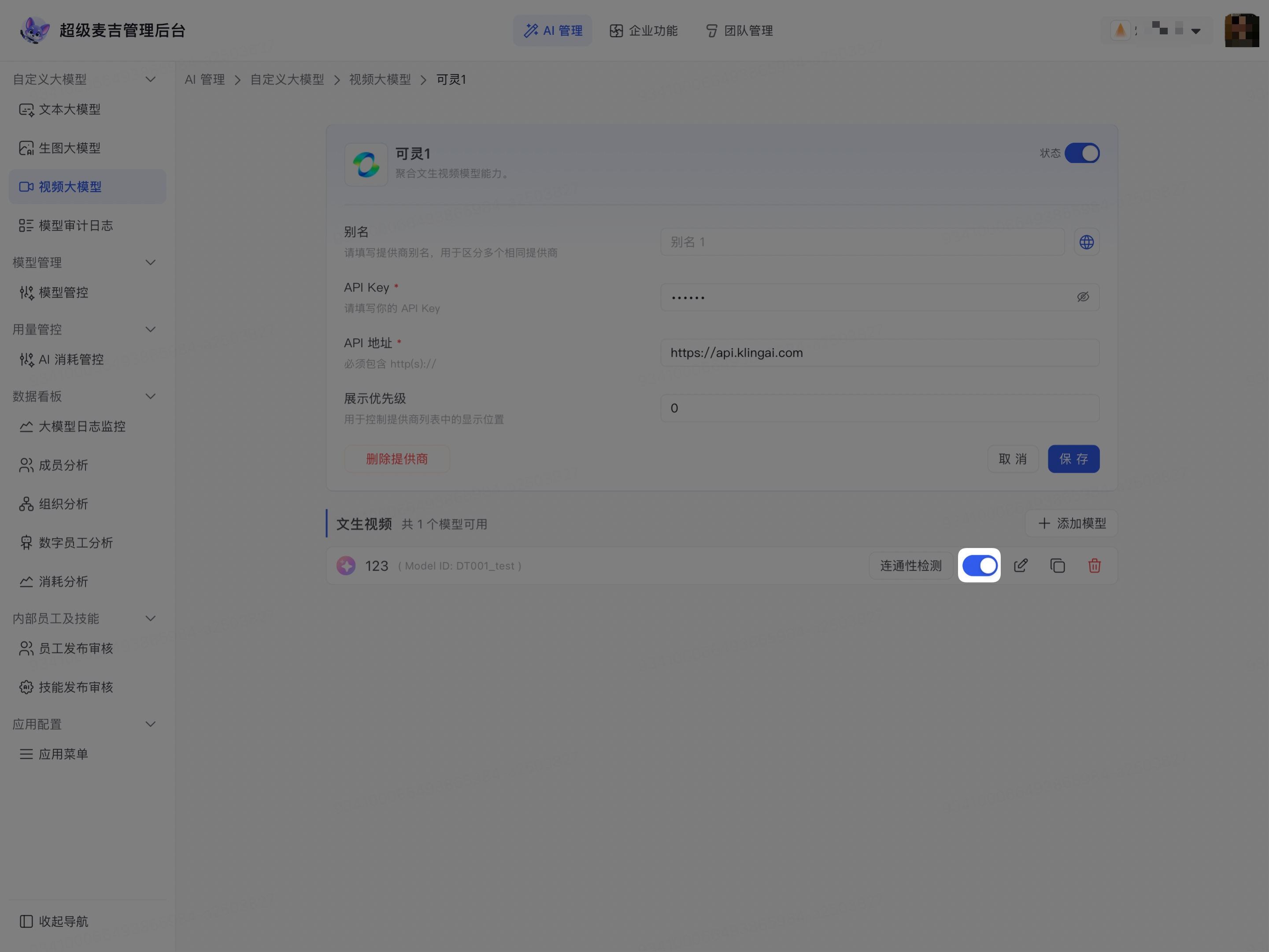Click the 超级麦吉 fox logo
The image size is (1269, 952).
(34, 30)
